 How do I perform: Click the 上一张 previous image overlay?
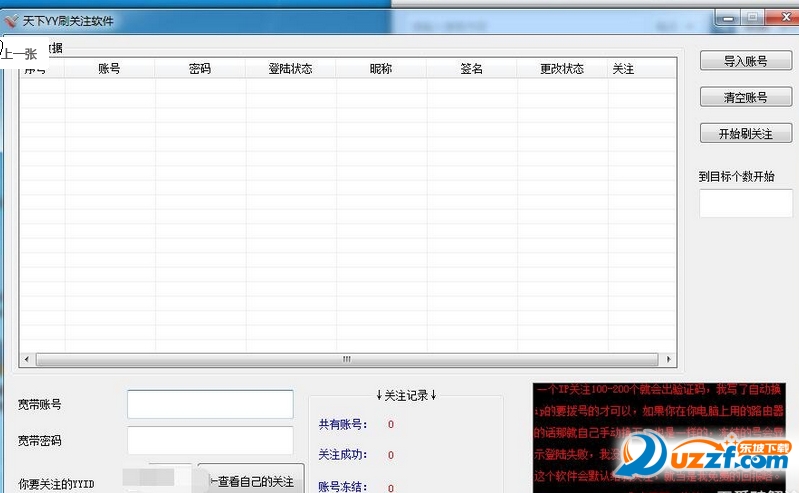[x=24, y=53]
